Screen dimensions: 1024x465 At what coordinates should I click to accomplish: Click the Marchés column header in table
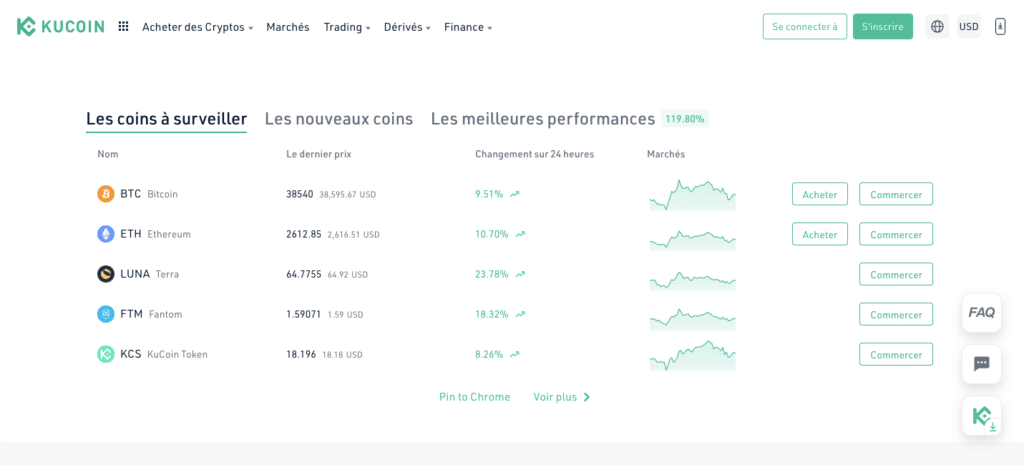(665, 154)
